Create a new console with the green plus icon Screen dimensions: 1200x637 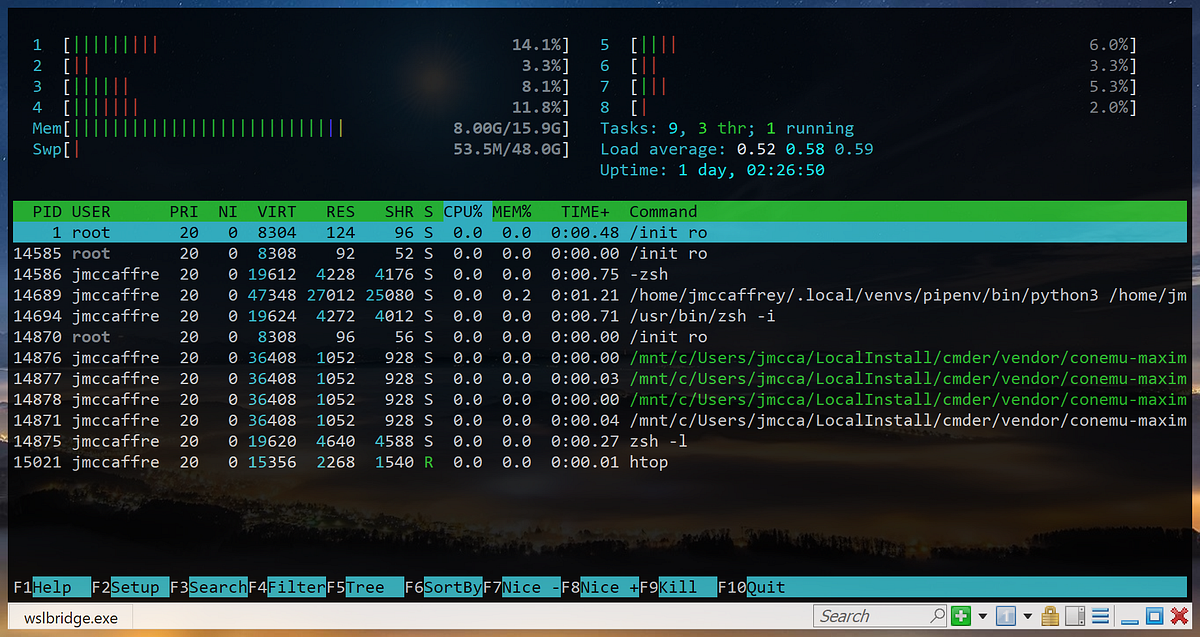coord(961,616)
